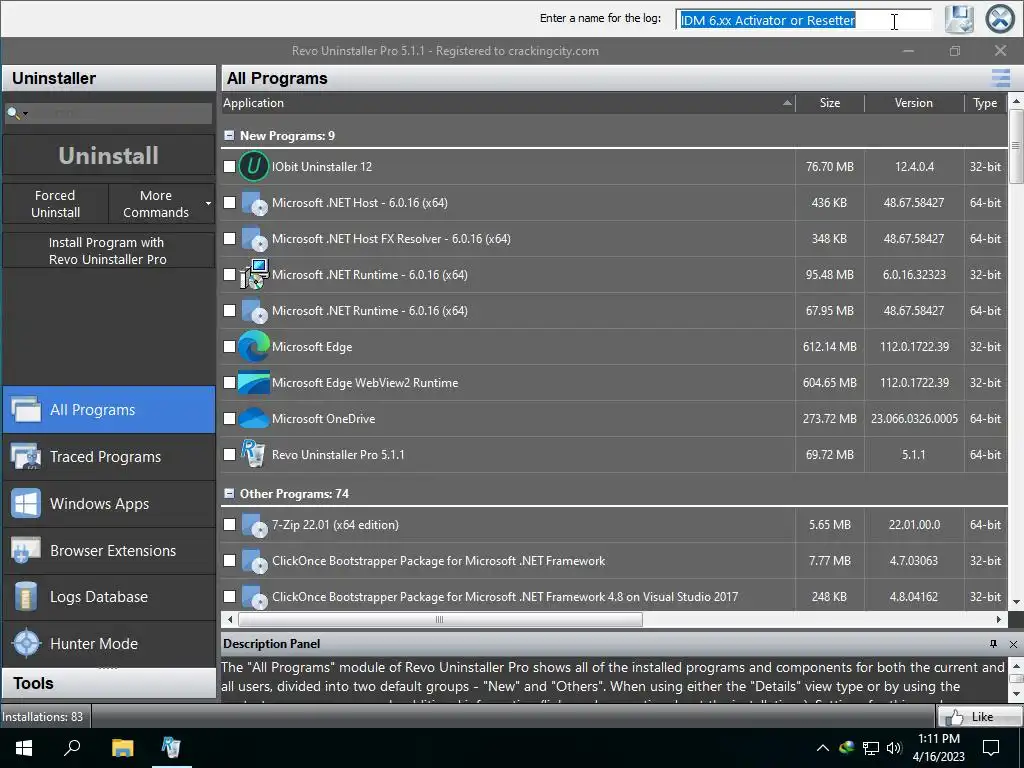Viewport: 1024px width, 768px height.
Task: Sort by Application column arrow
Action: click(787, 103)
